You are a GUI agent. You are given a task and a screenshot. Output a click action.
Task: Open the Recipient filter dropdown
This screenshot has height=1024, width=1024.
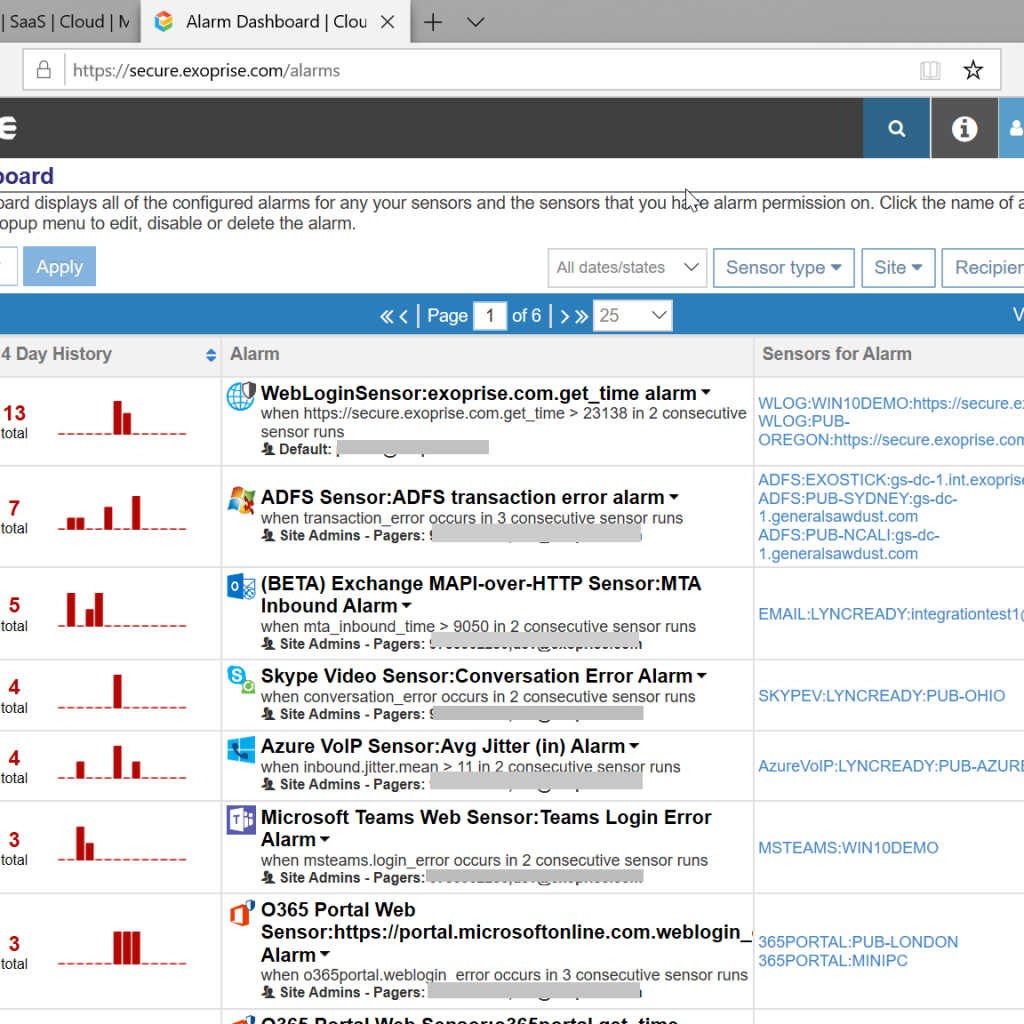coord(983,268)
